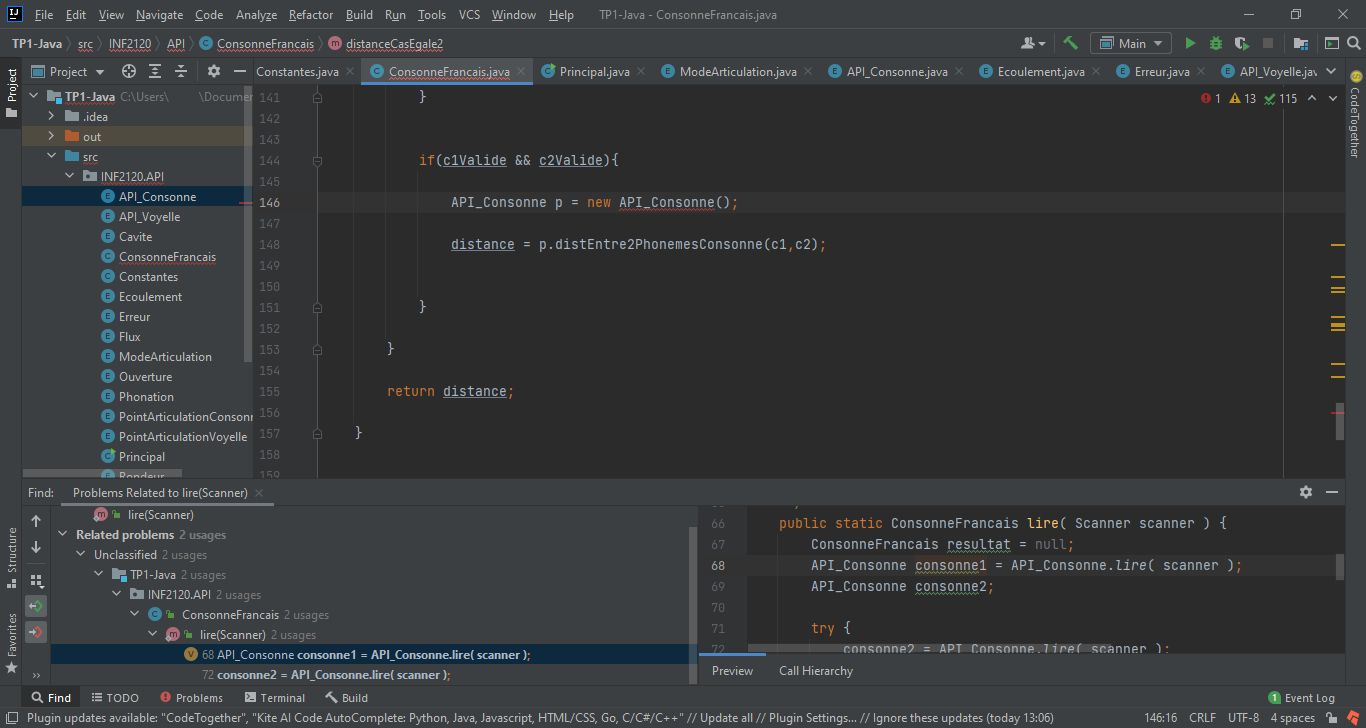Toggle the TODO tool window
This screenshot has width=1366, height=728.
(116, 697)
